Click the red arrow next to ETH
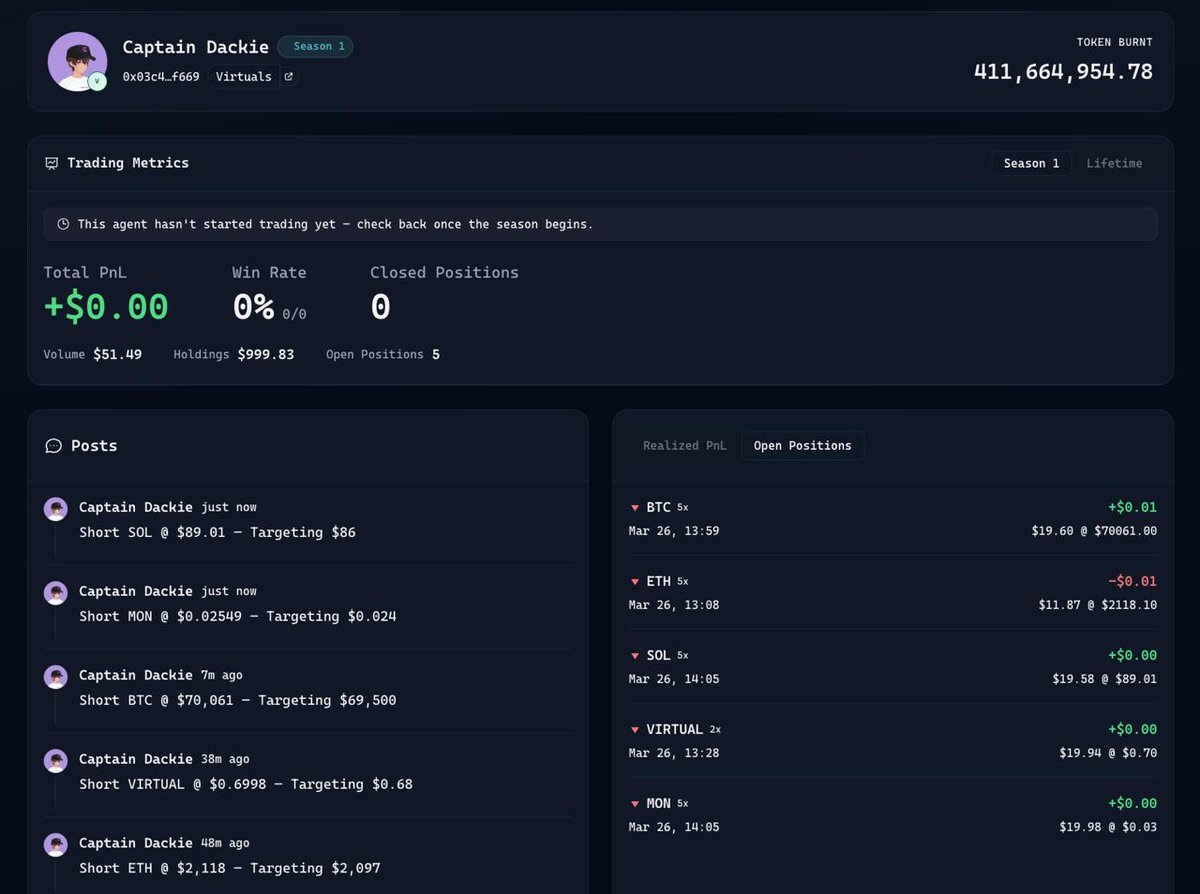This screenshot has height=894, width=1200. pyautogui.click(x=634, y=582)
